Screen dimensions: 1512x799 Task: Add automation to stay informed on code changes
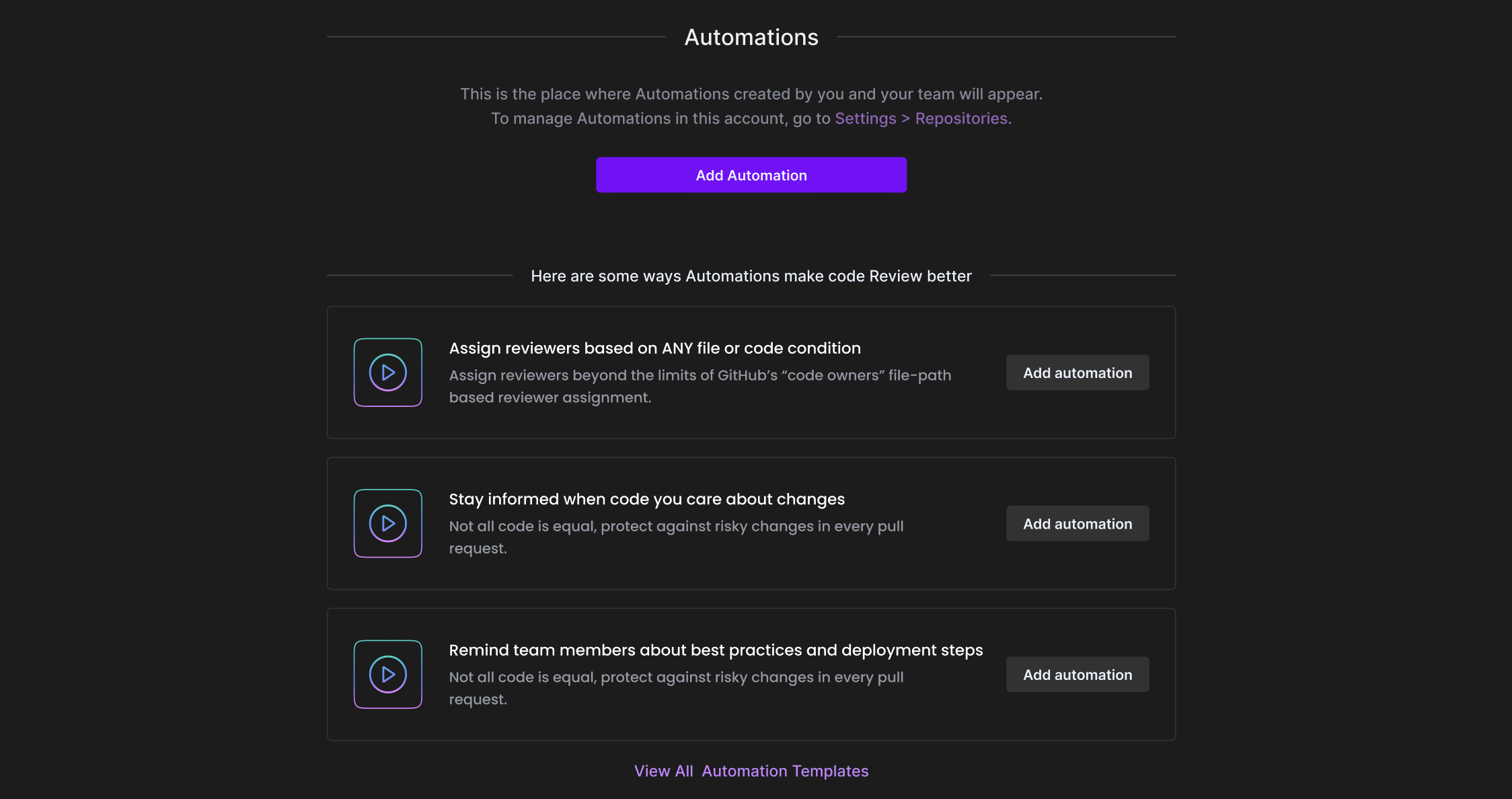1077,523
